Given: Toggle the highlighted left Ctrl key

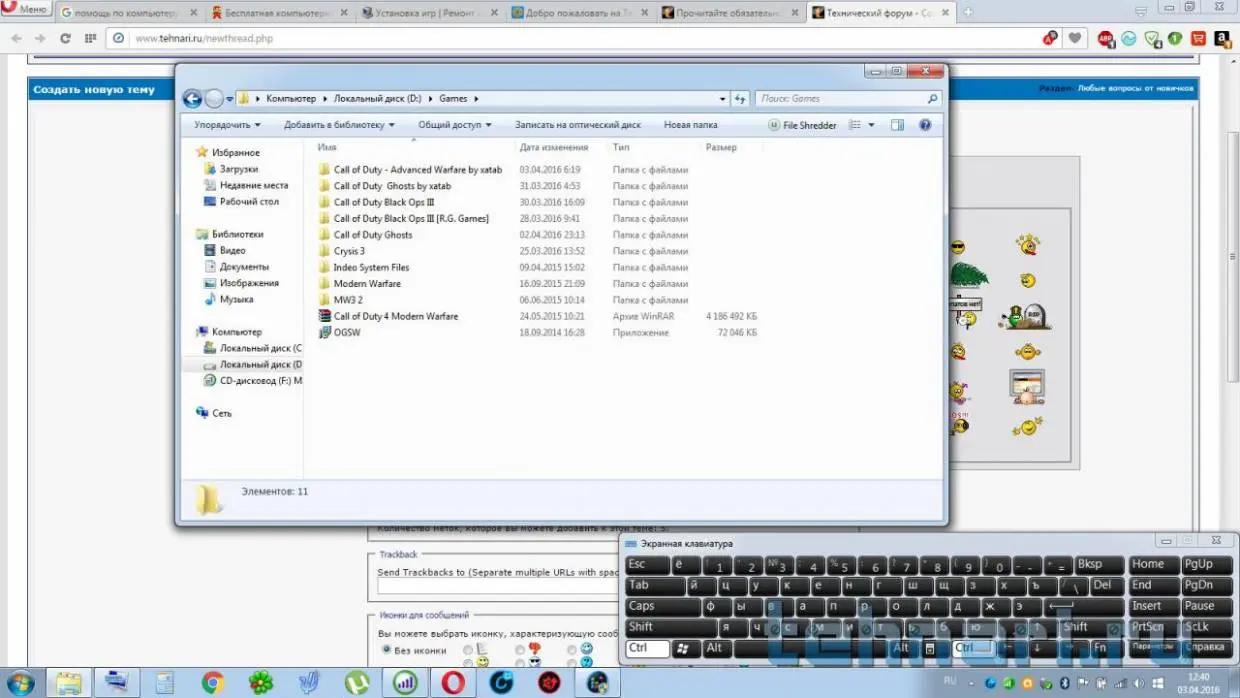Looking at the screenshot, I should [647, 648].
